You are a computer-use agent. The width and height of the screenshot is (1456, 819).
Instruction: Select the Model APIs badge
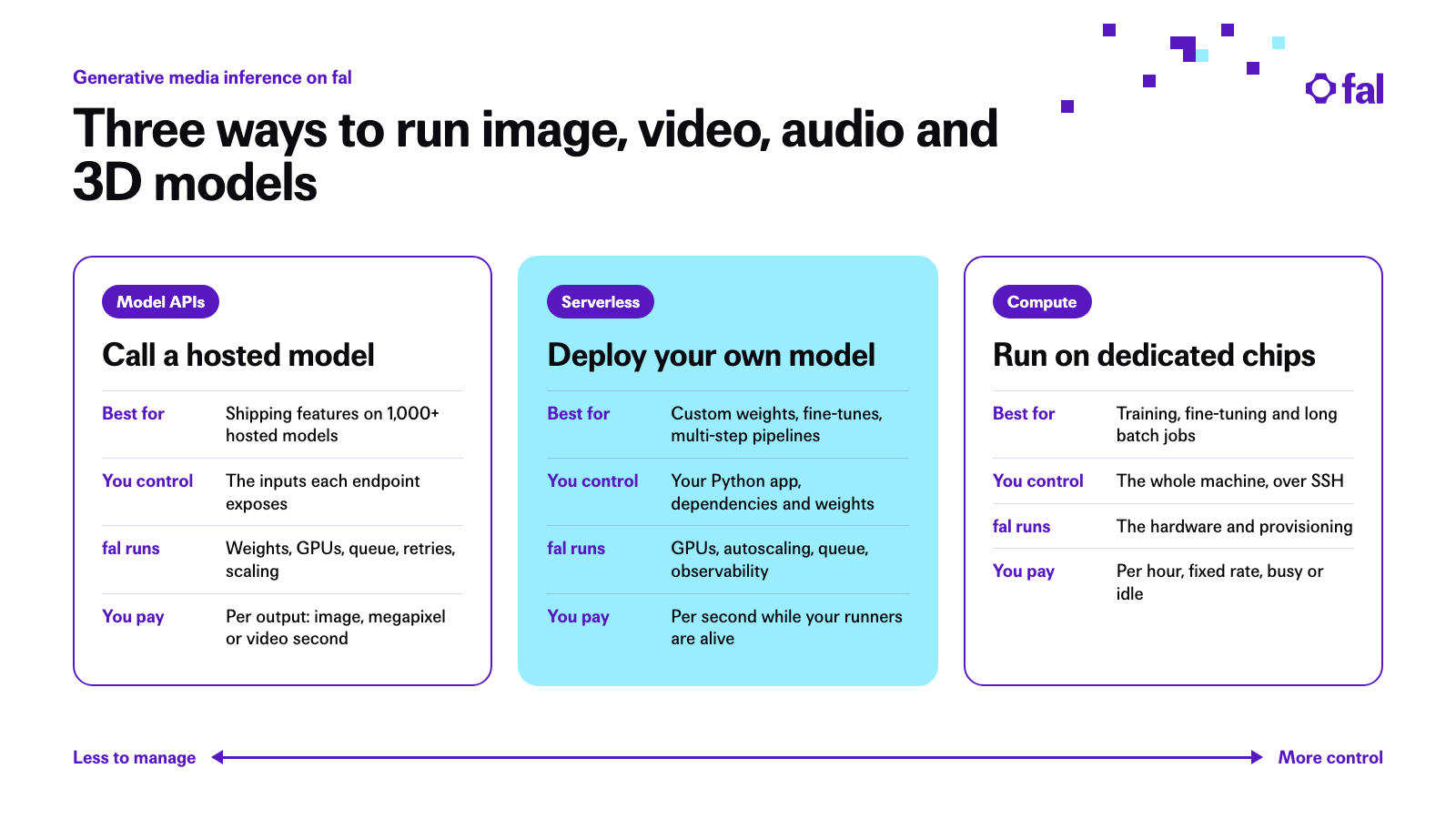pyautogui.click(x=160, y=302)
